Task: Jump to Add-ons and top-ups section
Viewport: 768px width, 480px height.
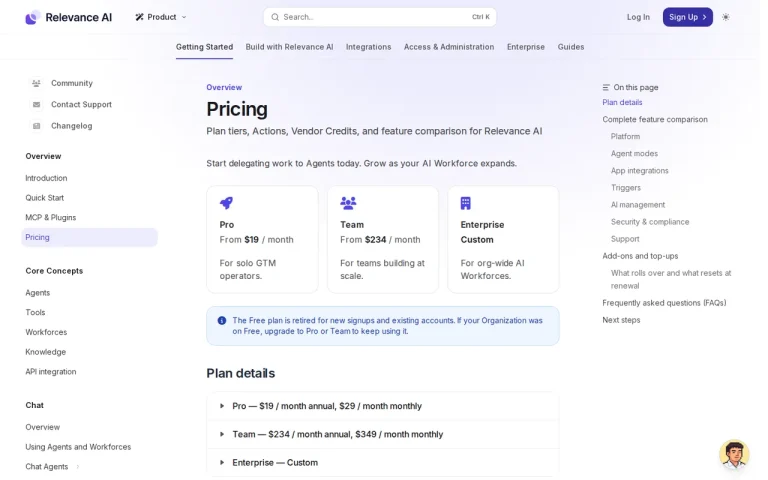Action: [x=640, y=256]
